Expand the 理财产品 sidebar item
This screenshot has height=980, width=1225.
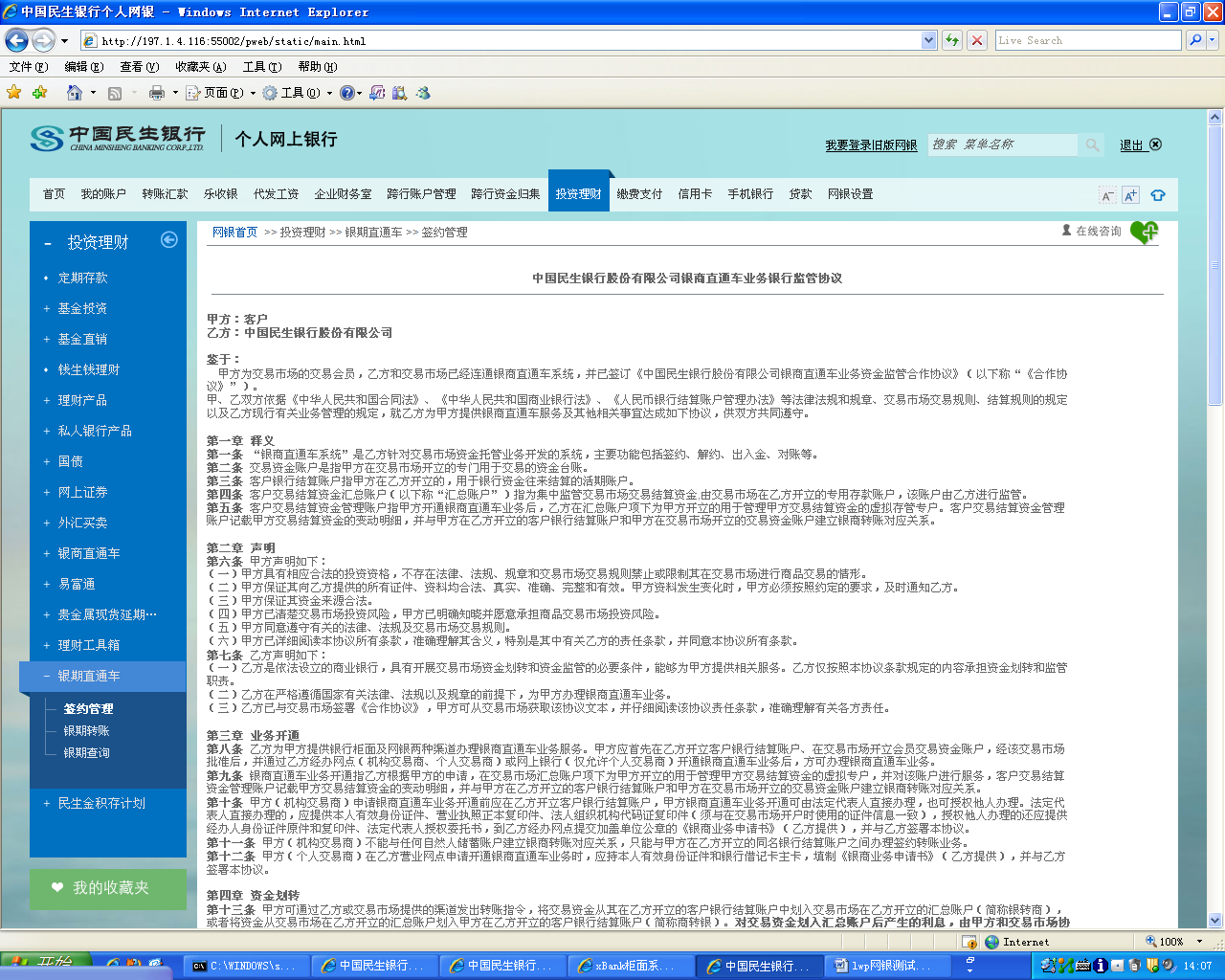point(82,400)
